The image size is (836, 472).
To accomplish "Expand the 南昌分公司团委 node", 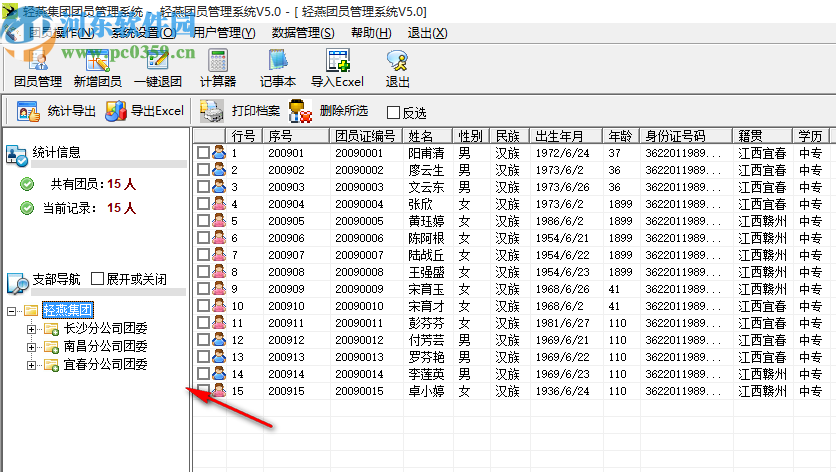I will (x=31, y=348).
